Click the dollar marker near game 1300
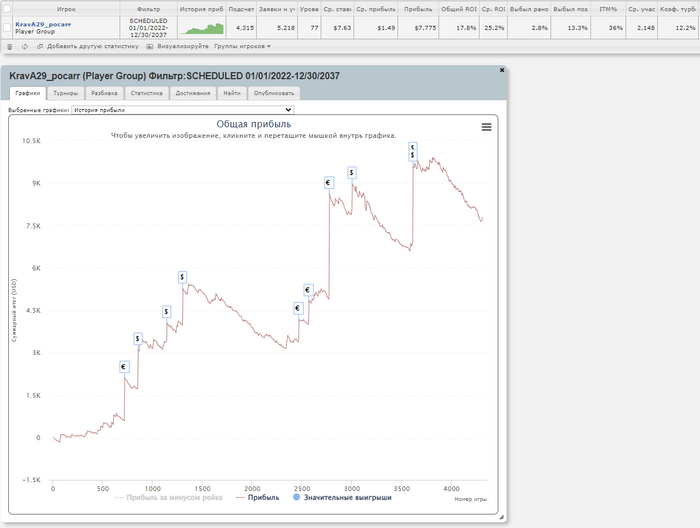Screen dimensions: 700x528 [x=182, y=277]
